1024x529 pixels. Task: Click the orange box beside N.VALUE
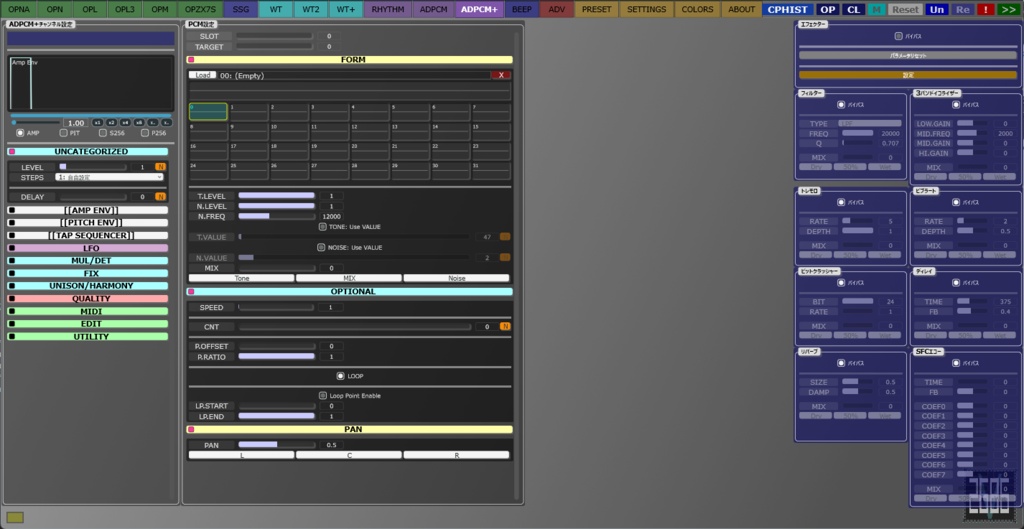[x=505, y=257]
